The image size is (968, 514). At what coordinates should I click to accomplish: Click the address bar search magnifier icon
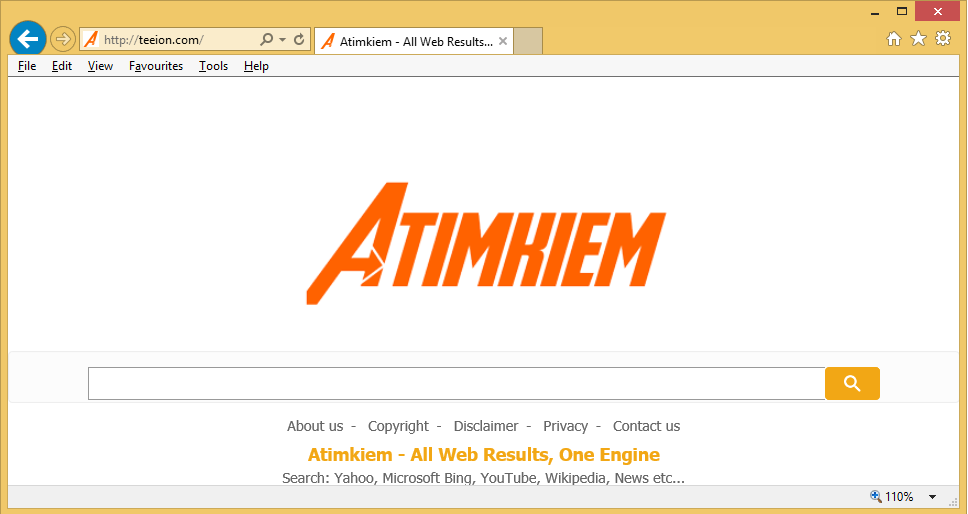point(267,39)
